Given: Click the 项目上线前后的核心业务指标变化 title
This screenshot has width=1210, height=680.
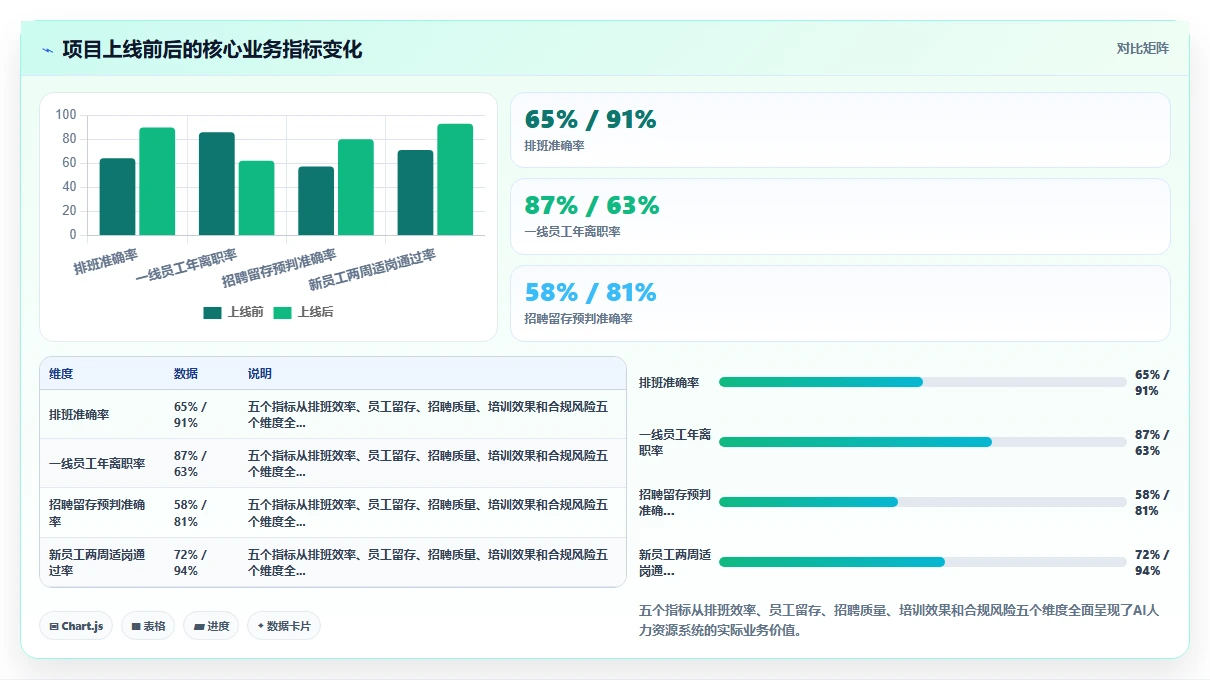Looking at the screenshot, I should coord(212,49).
